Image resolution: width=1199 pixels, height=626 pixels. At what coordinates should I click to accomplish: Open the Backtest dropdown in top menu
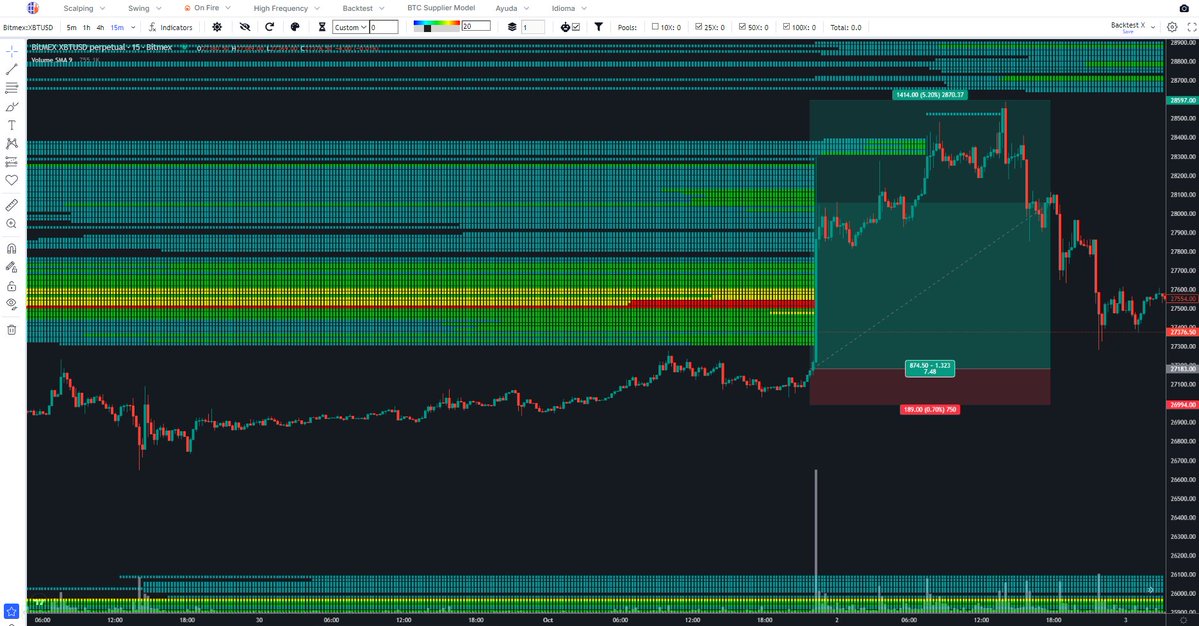pyautogui.click(x=363, y=8)
